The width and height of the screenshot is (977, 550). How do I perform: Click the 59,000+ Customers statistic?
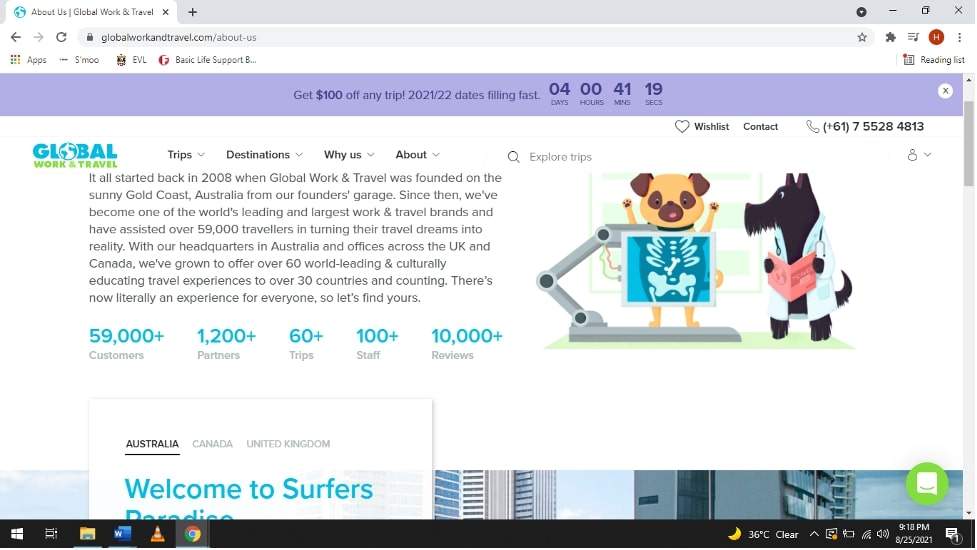tap(126, 344)
